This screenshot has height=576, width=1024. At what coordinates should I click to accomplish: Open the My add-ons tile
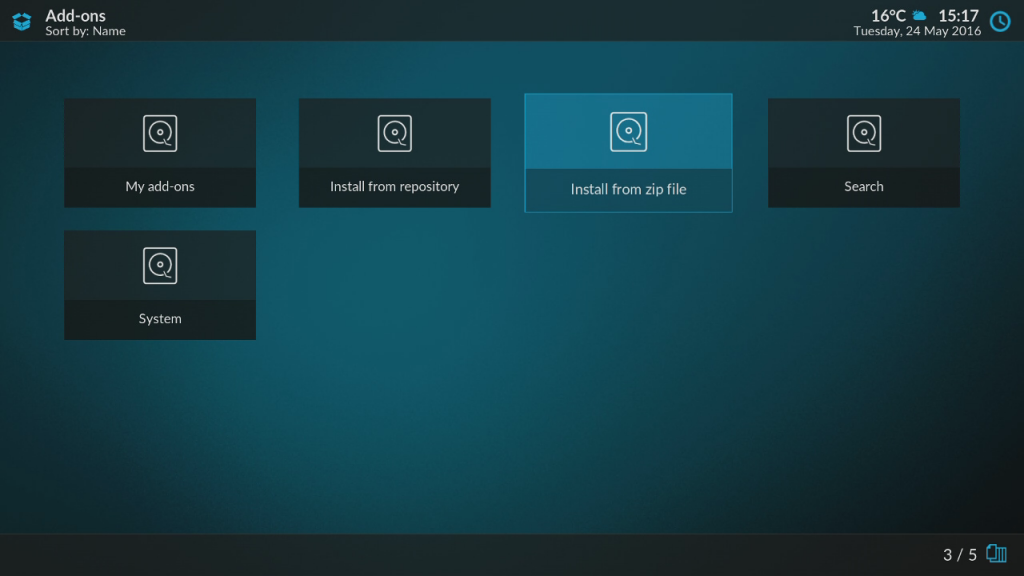click(160, 153)
